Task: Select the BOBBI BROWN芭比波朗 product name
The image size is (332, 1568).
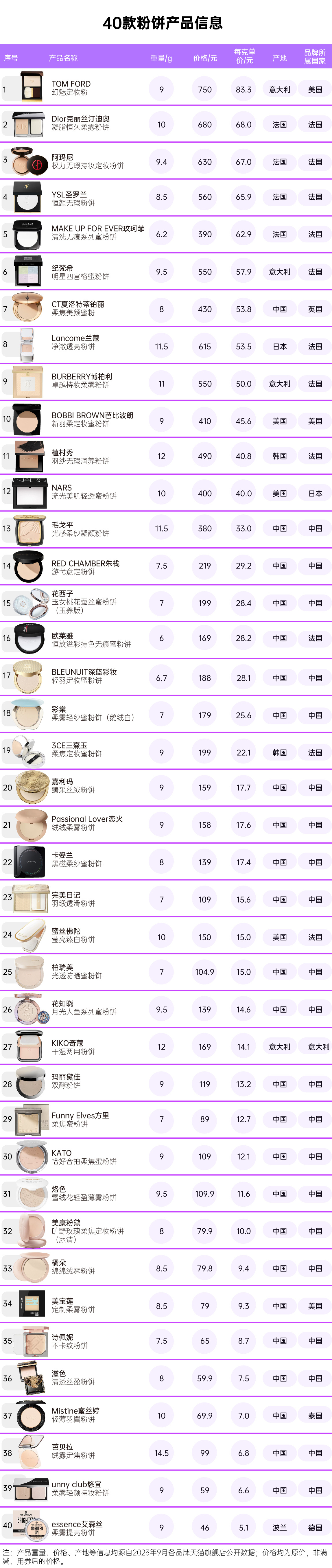Action: pyautogui.click(x=93, y=415)
